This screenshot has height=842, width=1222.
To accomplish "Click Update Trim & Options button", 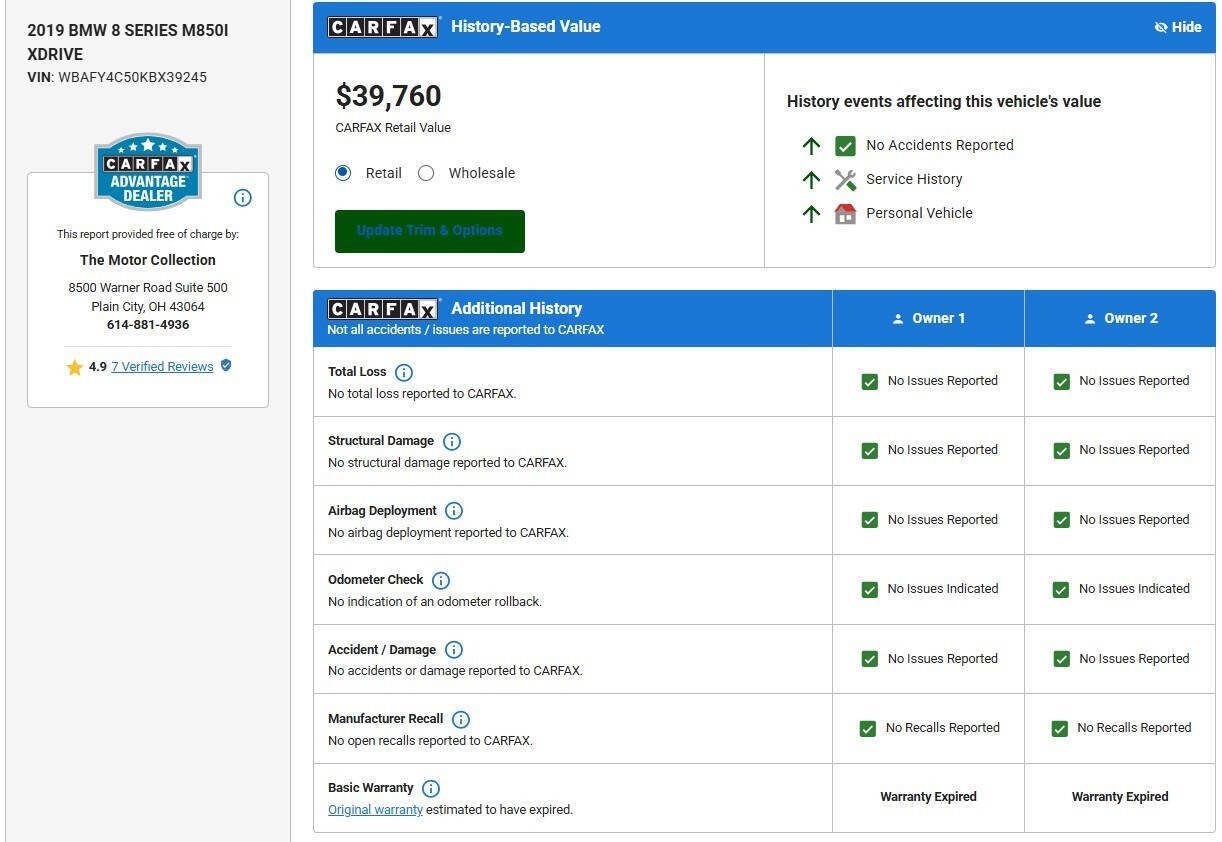I will [430, 231].
